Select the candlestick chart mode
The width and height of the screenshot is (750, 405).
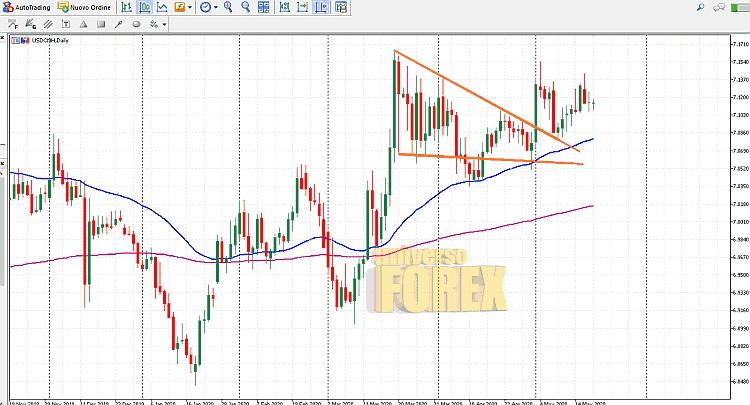point(143,7)
